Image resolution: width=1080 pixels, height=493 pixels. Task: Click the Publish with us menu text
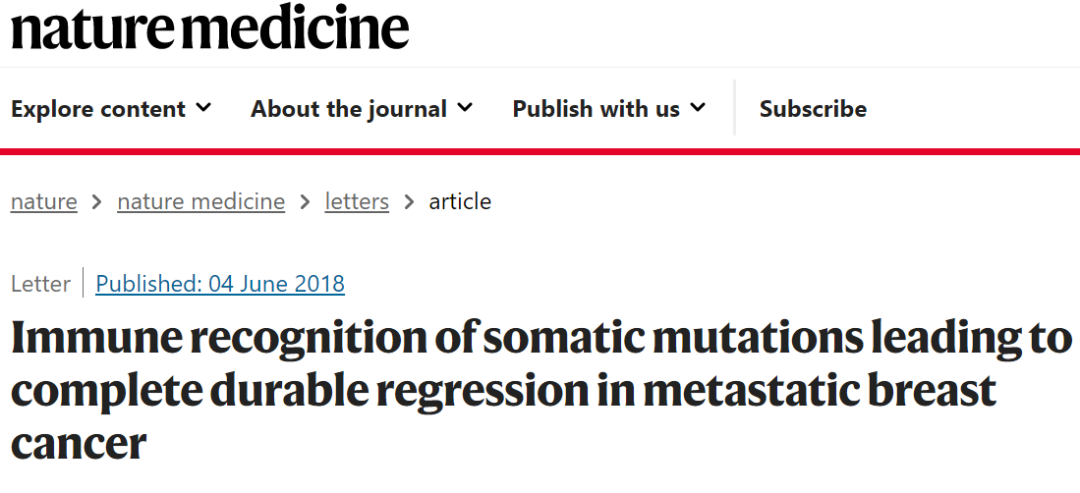point(596,109)
